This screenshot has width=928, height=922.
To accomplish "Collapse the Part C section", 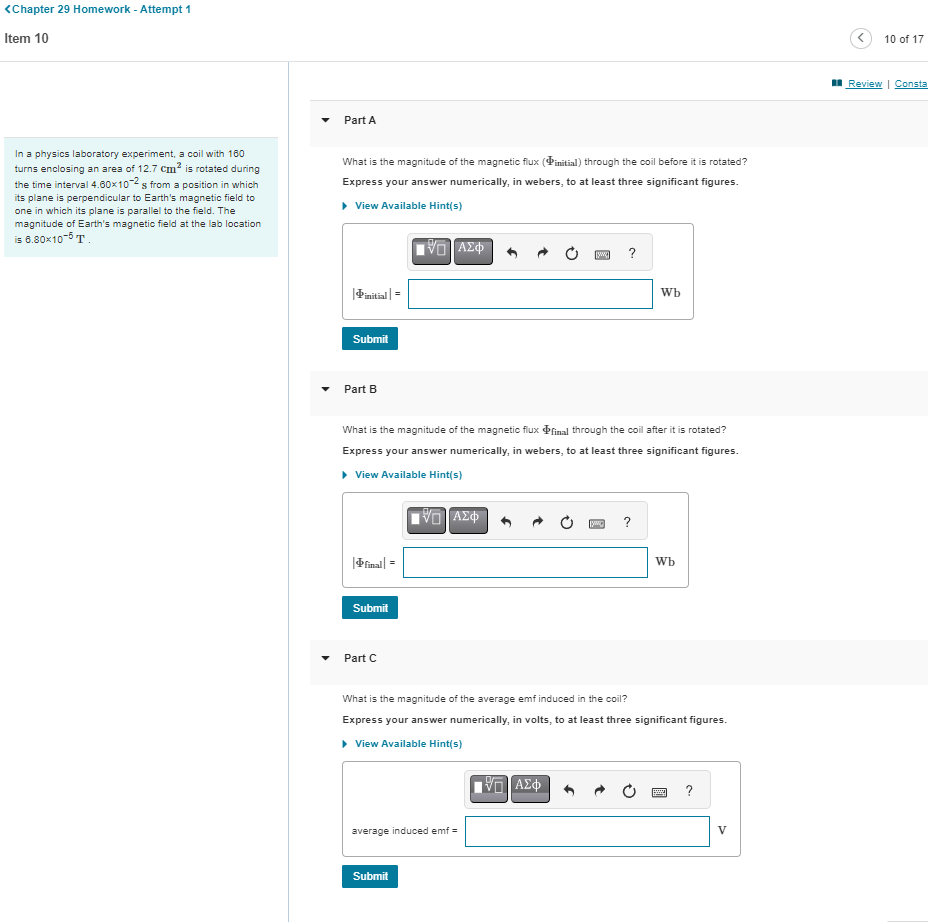I will 324,658.
